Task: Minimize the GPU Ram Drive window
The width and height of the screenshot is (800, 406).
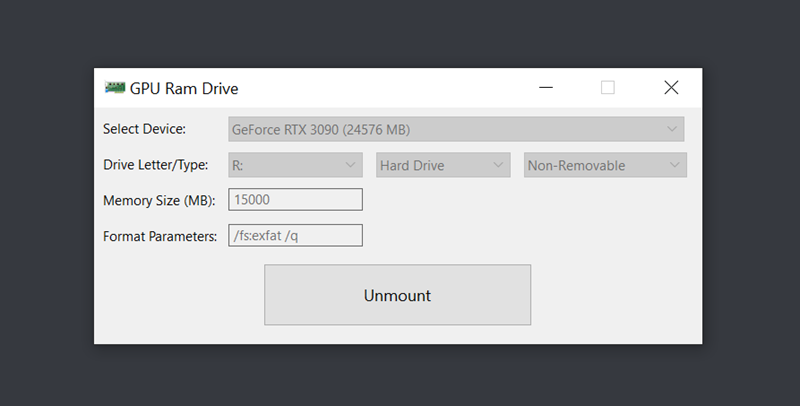Action: pos(546,88)
